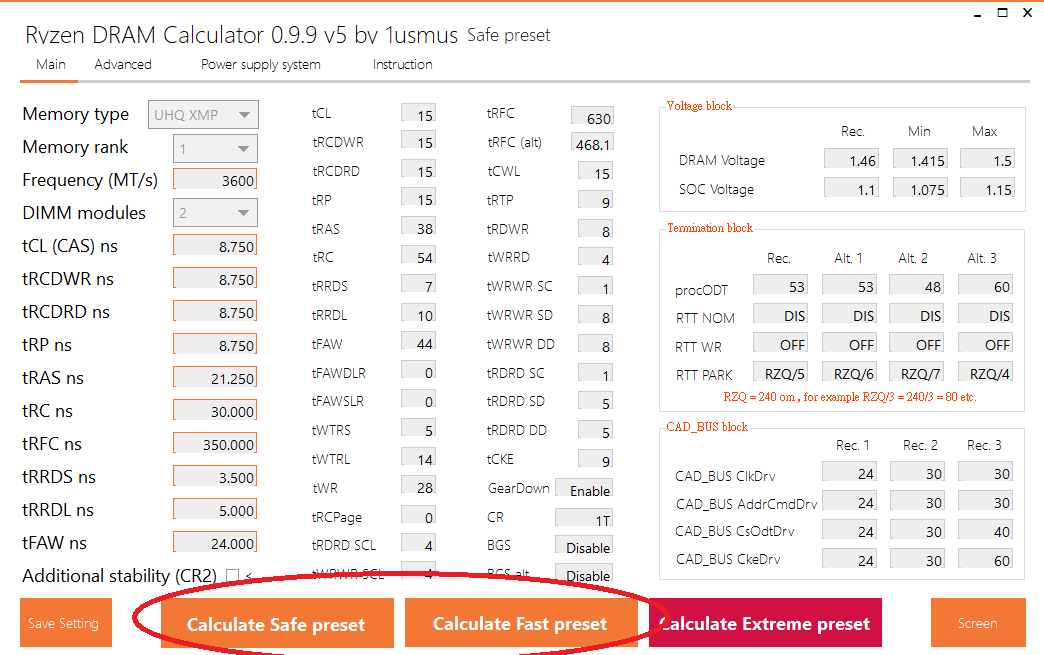
Task: Click the tCL (CAS) ns field
Action: pos(215,246)
